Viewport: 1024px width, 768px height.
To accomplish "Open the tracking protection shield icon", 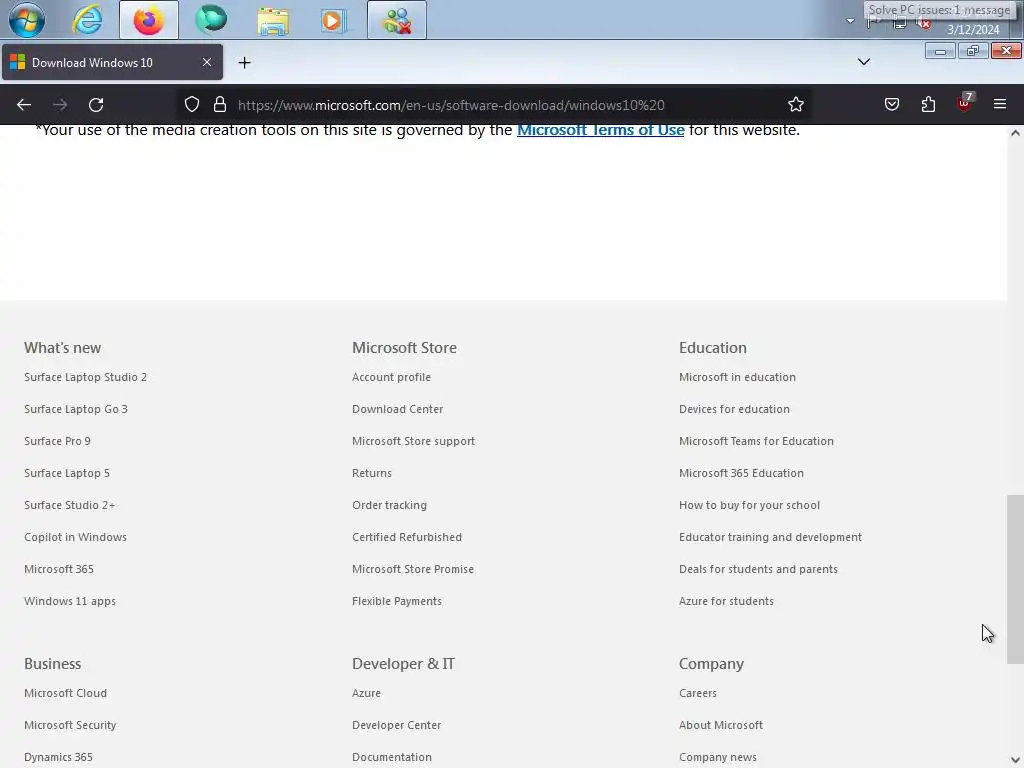I will click(x=191, y=104).
